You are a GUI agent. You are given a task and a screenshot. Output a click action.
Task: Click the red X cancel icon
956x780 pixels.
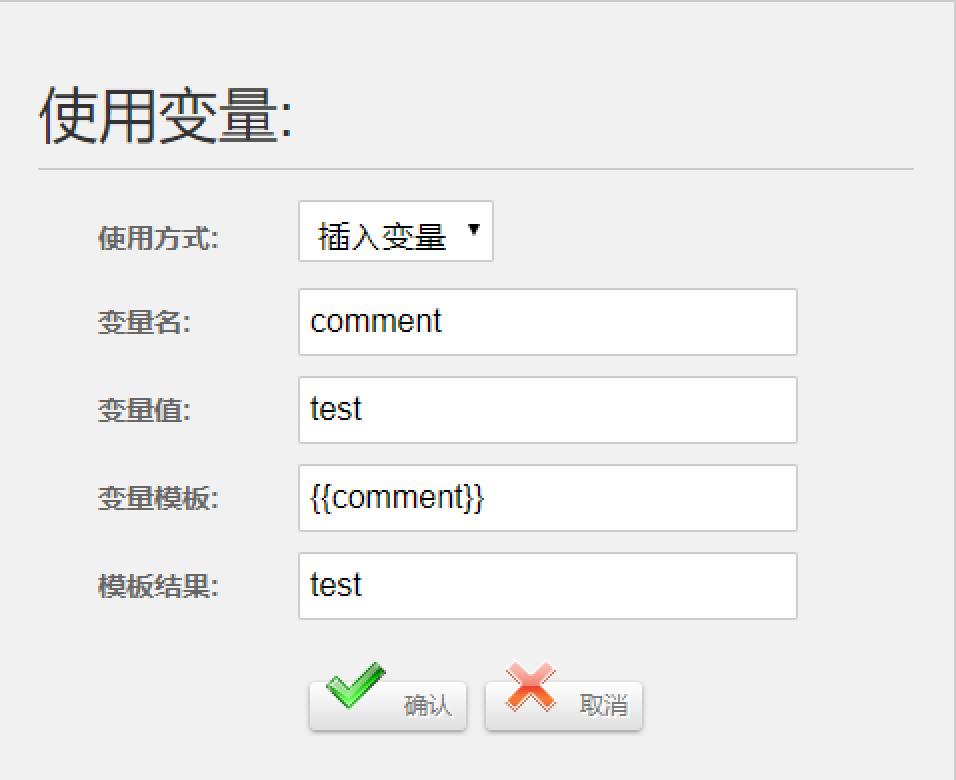click(x=530, y=687)
